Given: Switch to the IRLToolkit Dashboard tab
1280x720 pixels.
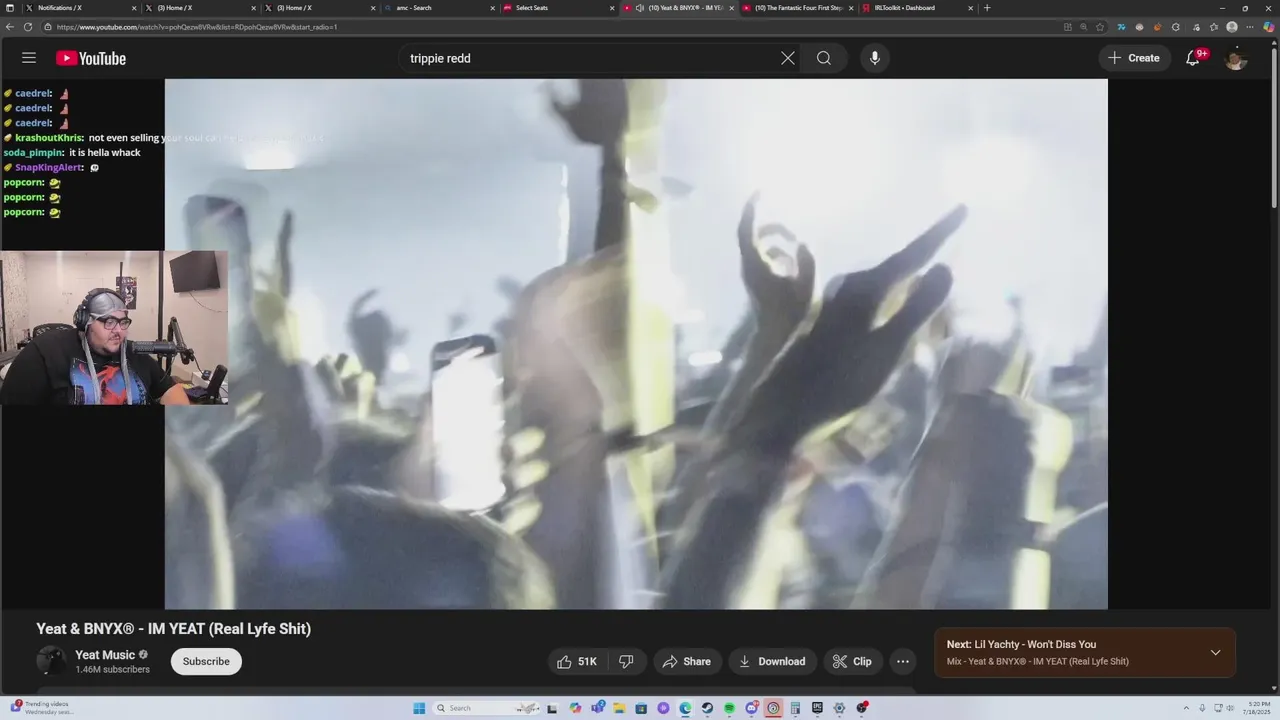Looking at the screenshot, I should (x=915, y=8).
